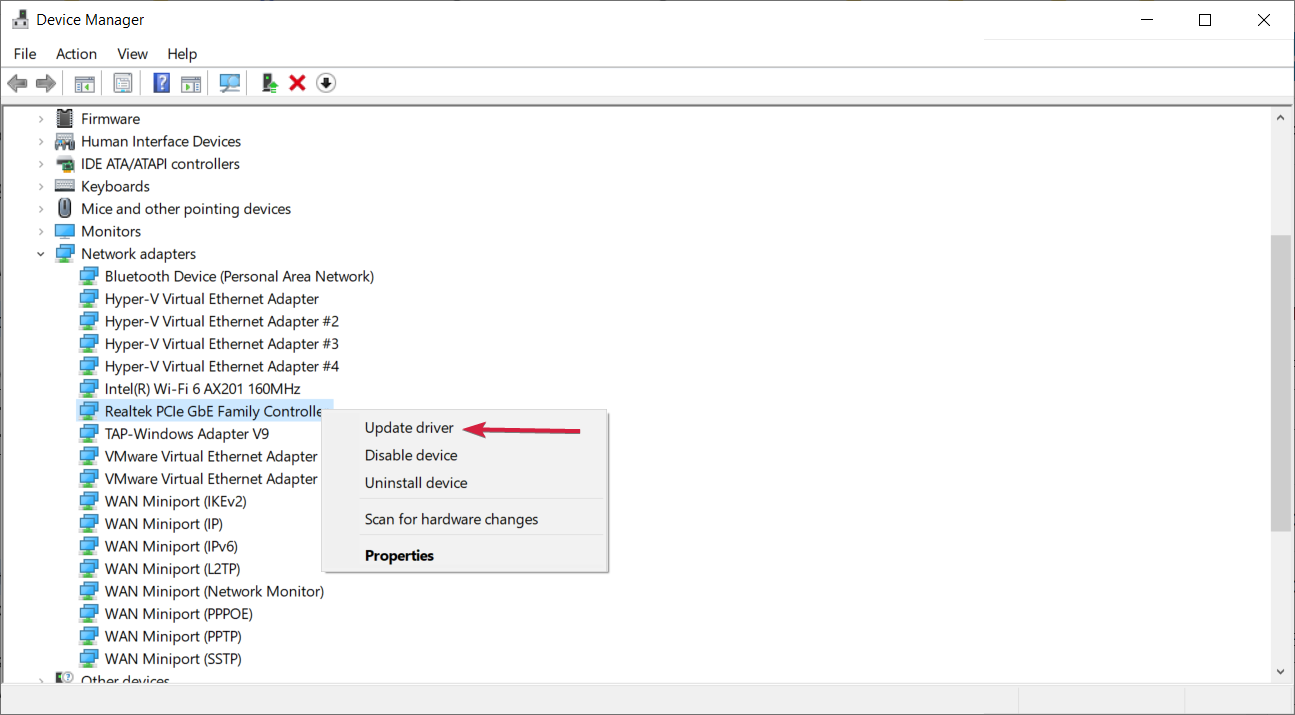Click the Human Interface Devices icon
This screenshot has width=1295, height=715.
[x=65, y=141]
